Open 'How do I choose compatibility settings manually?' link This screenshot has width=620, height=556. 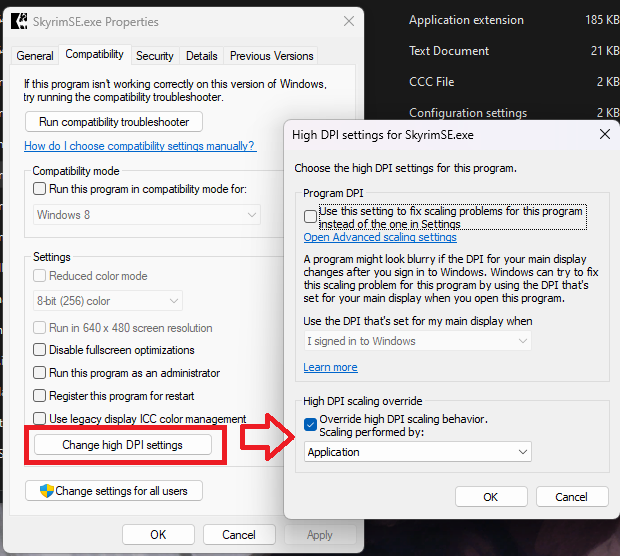[140, 146]
